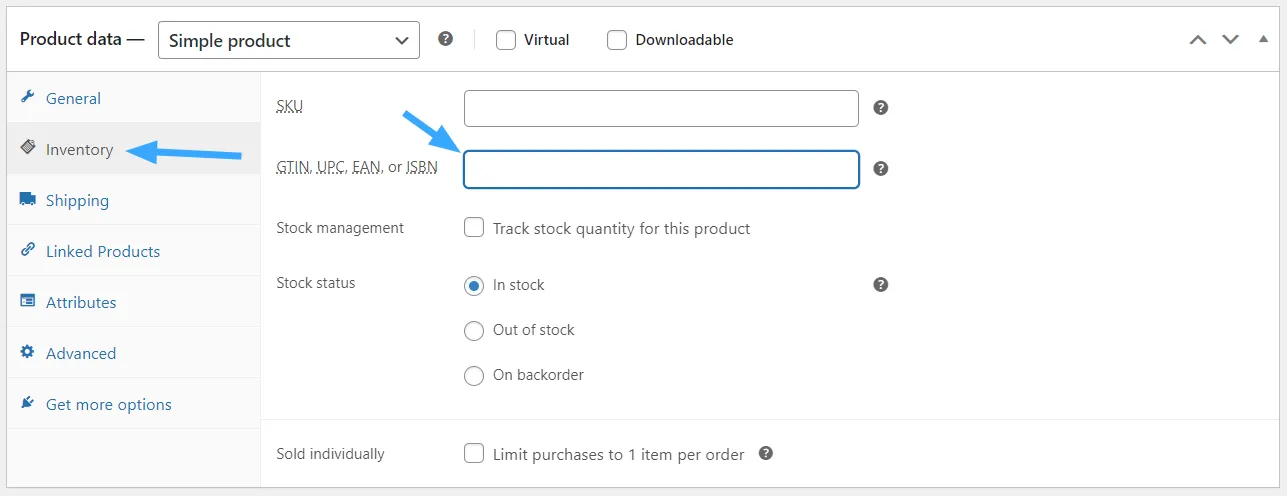Click the Inventory tag icon

pos(28,148)
